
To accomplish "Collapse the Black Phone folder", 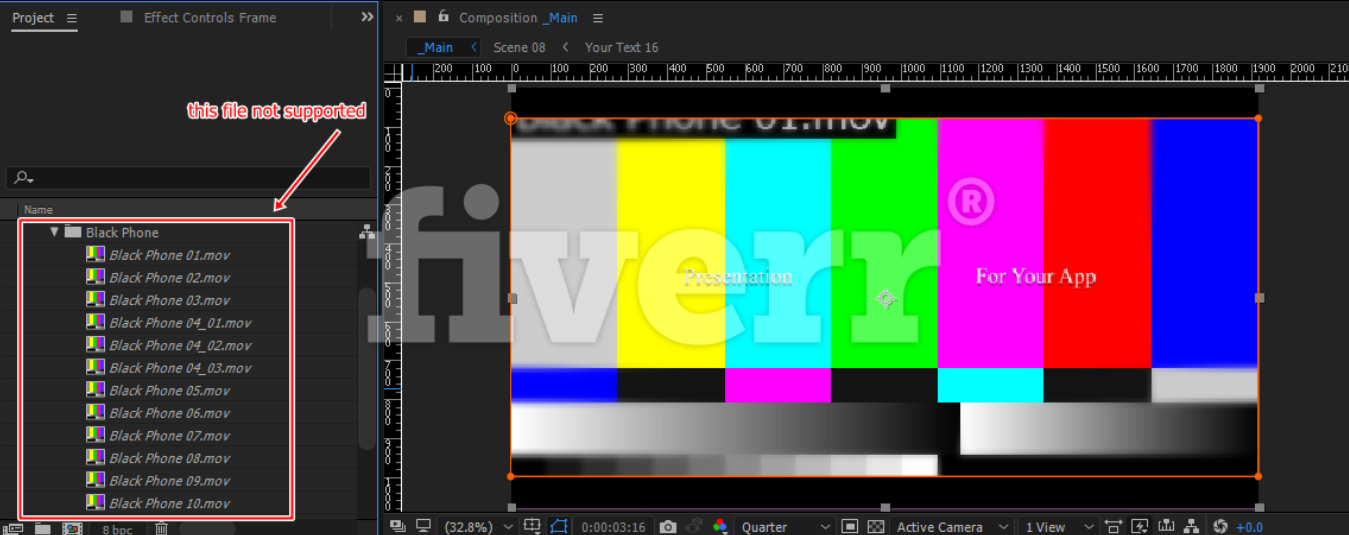I will [54, 232].
